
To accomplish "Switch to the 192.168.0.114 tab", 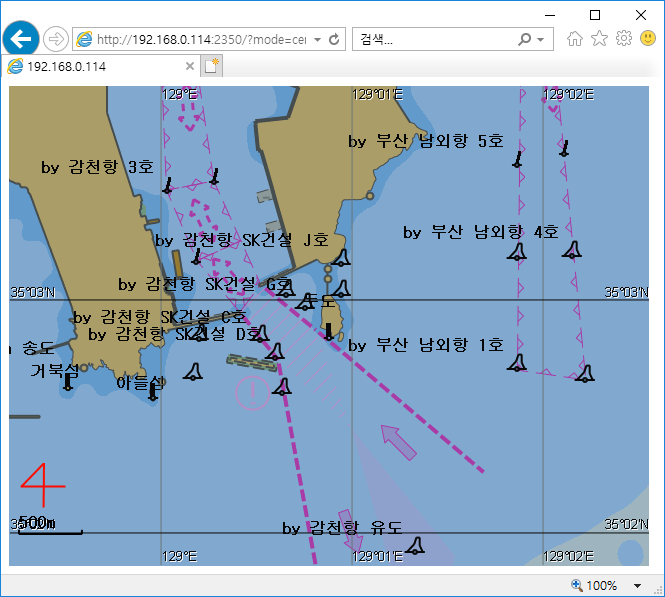I will tap(95, 66).
